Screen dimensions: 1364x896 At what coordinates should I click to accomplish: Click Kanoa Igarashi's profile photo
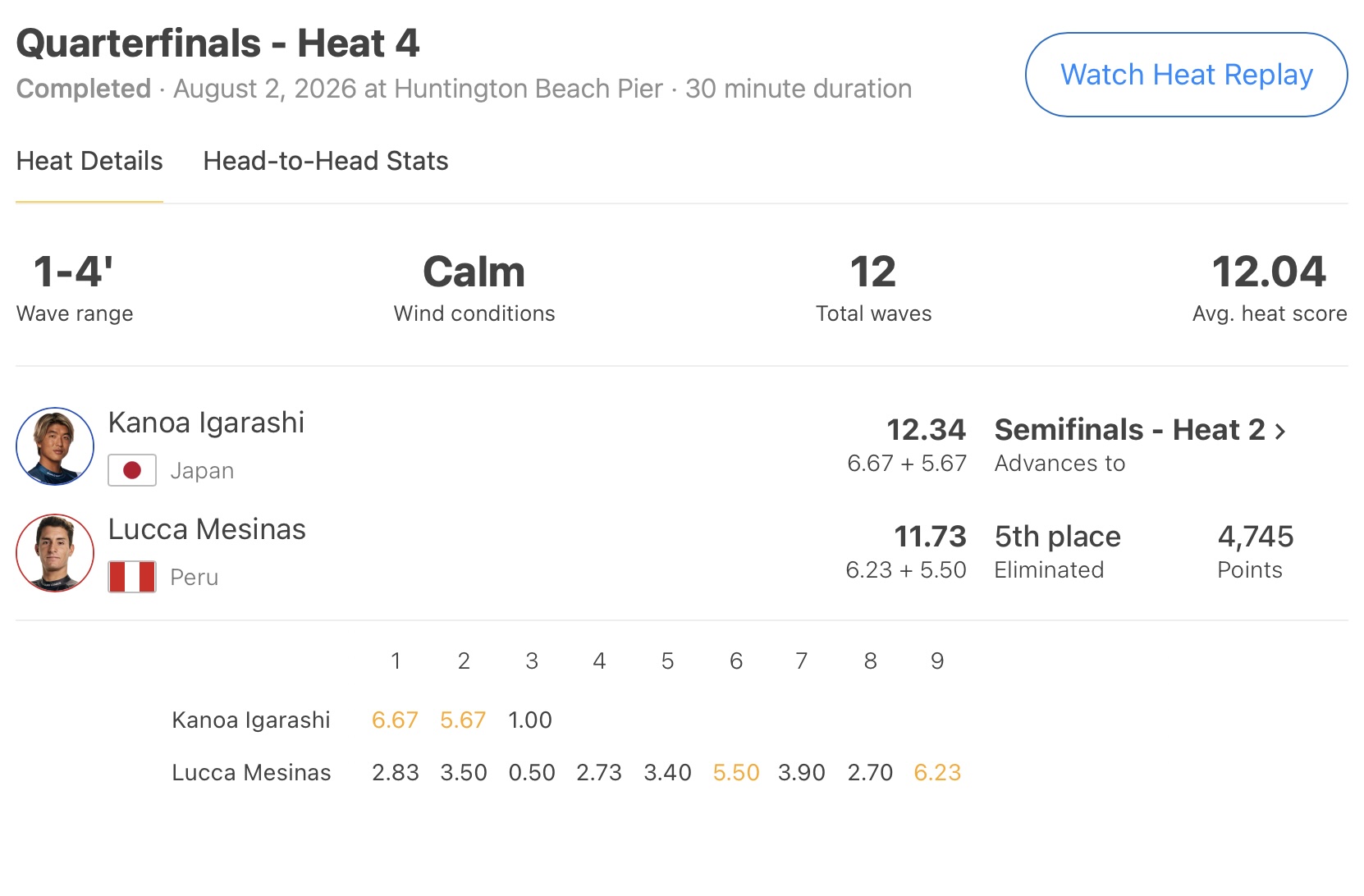[55, 446]
